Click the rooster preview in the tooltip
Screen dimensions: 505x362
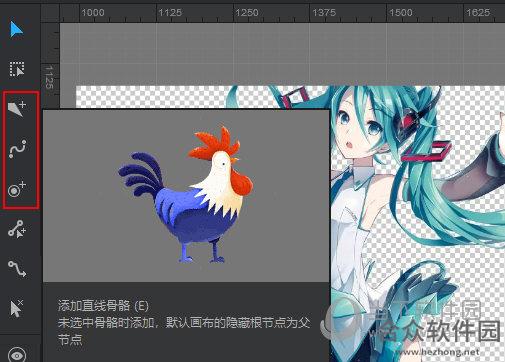(186, 195)
